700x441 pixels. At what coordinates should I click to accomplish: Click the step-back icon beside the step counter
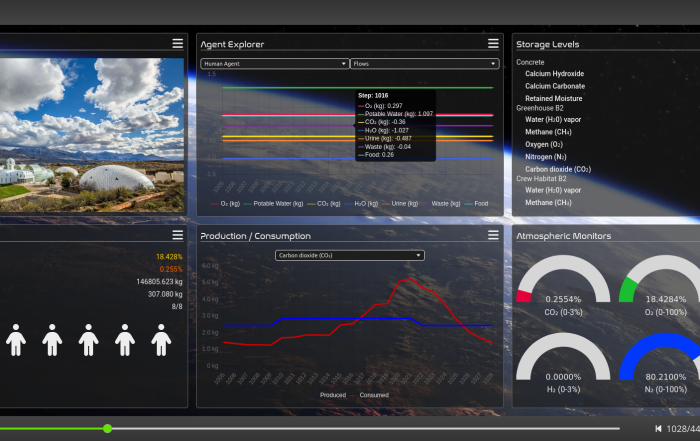click(x=657, y=429)
